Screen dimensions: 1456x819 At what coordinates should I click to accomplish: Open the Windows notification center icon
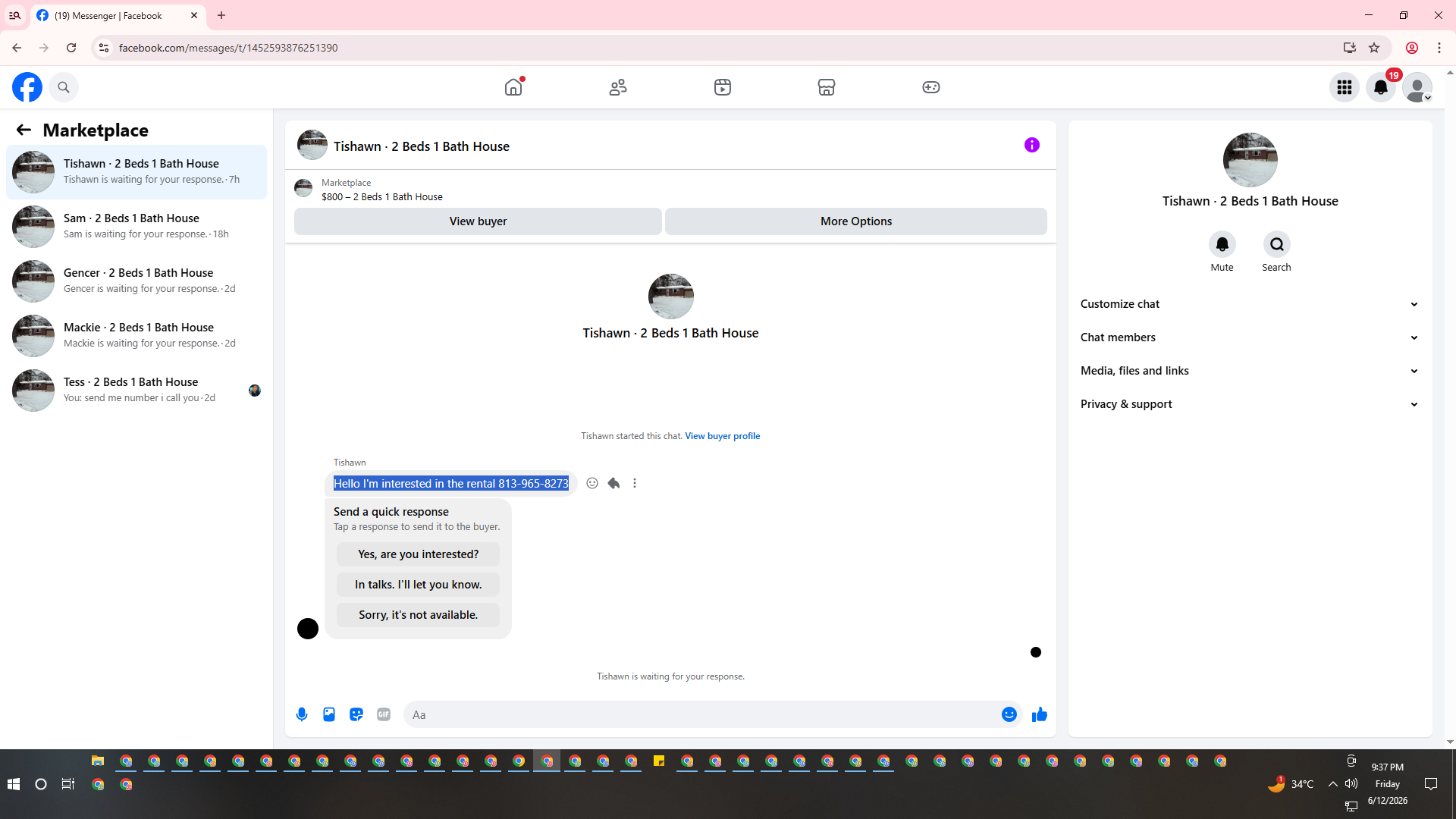(1431, 784)
